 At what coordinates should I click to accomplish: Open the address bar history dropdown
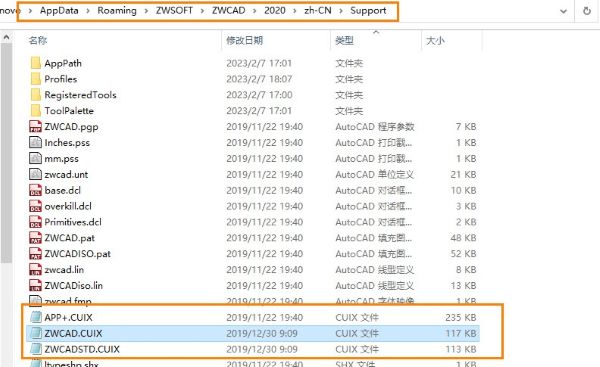[x=563, y=11]
